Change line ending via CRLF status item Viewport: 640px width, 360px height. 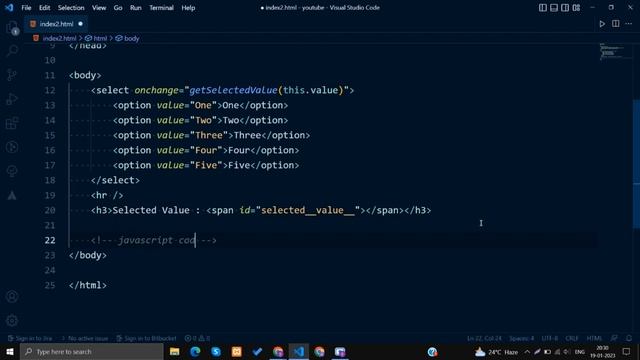coord(571,338)
